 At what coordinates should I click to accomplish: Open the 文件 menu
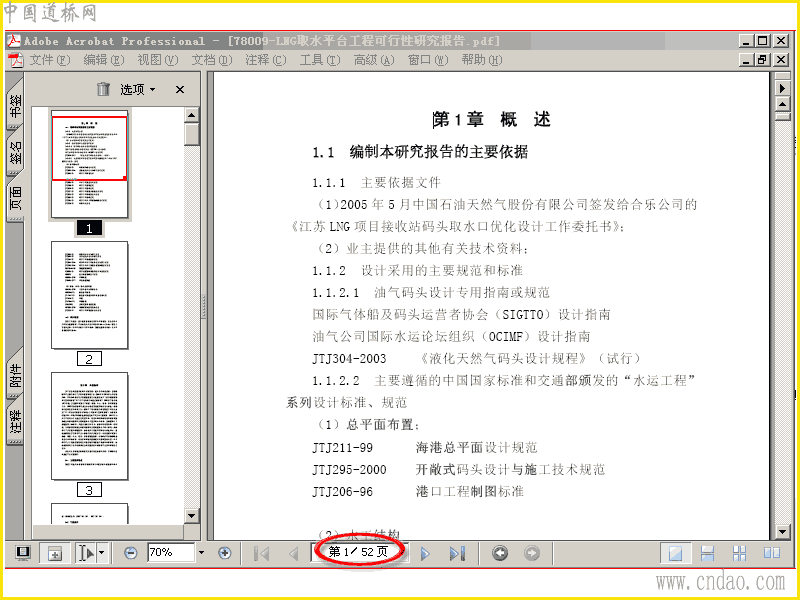coord(49,60)
